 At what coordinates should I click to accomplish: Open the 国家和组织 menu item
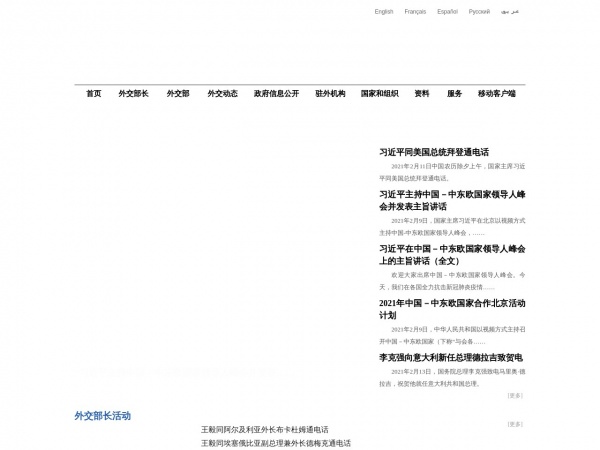pos(379,93)
